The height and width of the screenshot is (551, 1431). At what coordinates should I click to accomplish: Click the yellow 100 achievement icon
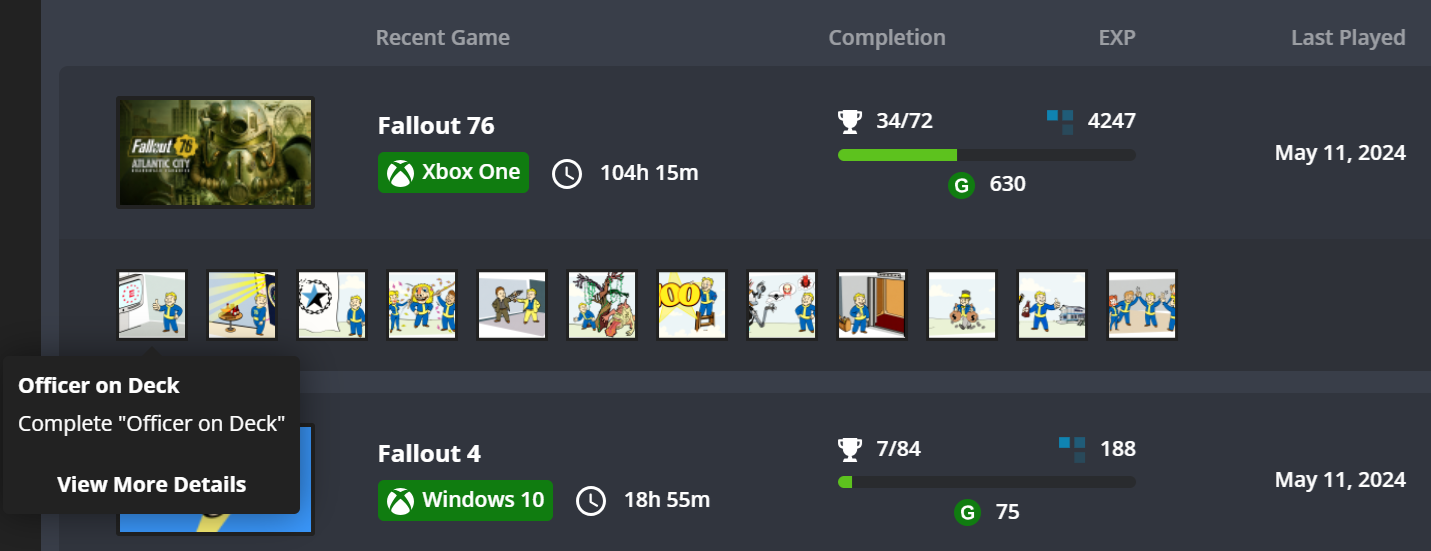[x=692, y=305]
